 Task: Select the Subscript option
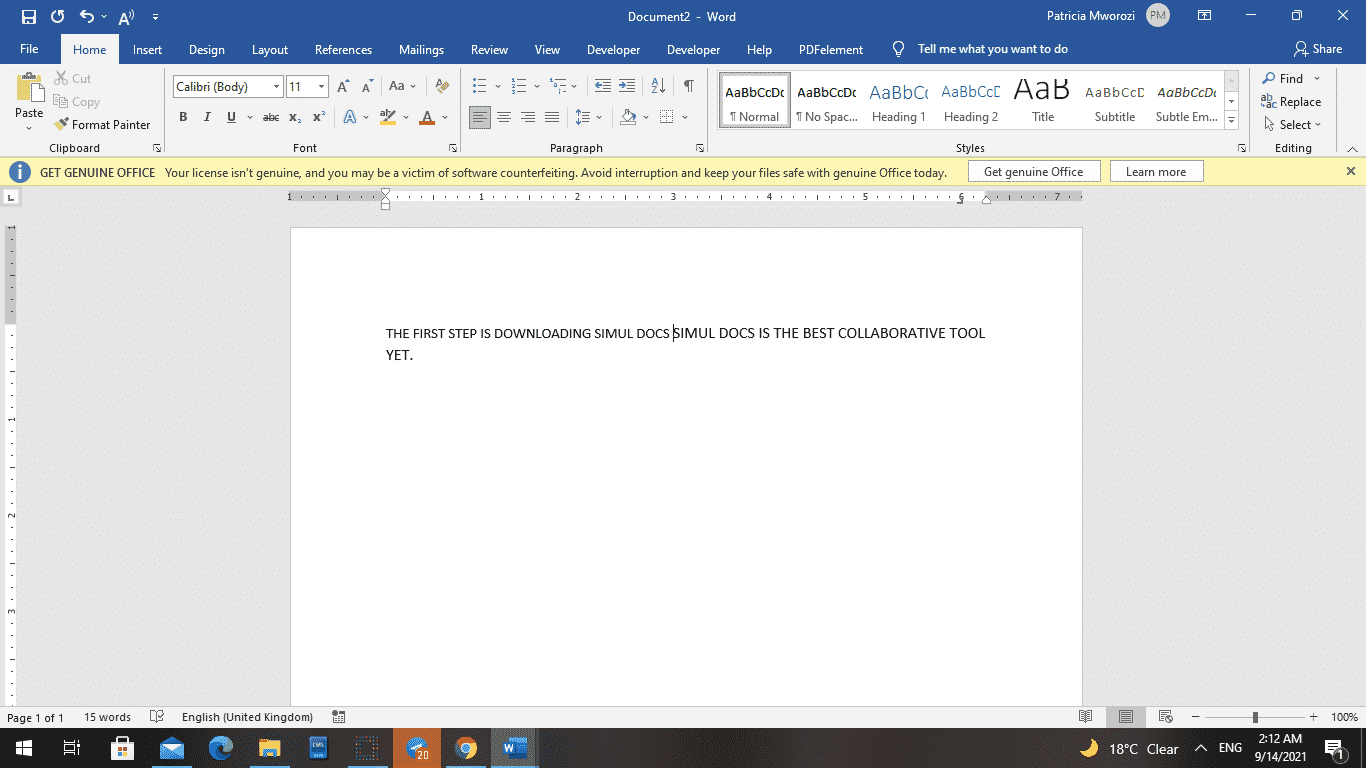(295, 117)
